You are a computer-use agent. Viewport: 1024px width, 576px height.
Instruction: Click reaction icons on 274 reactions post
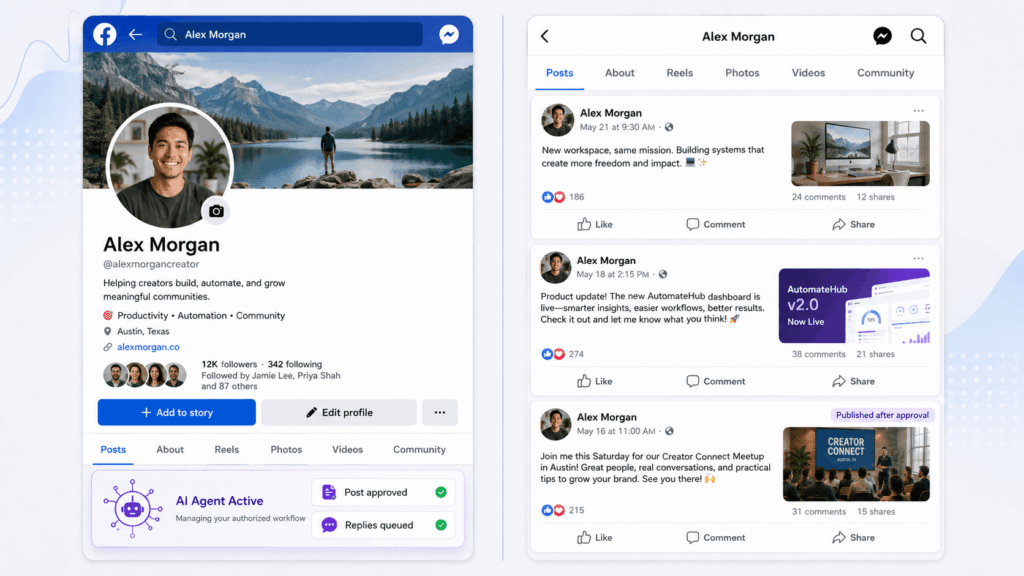click(x=553, y=354)
